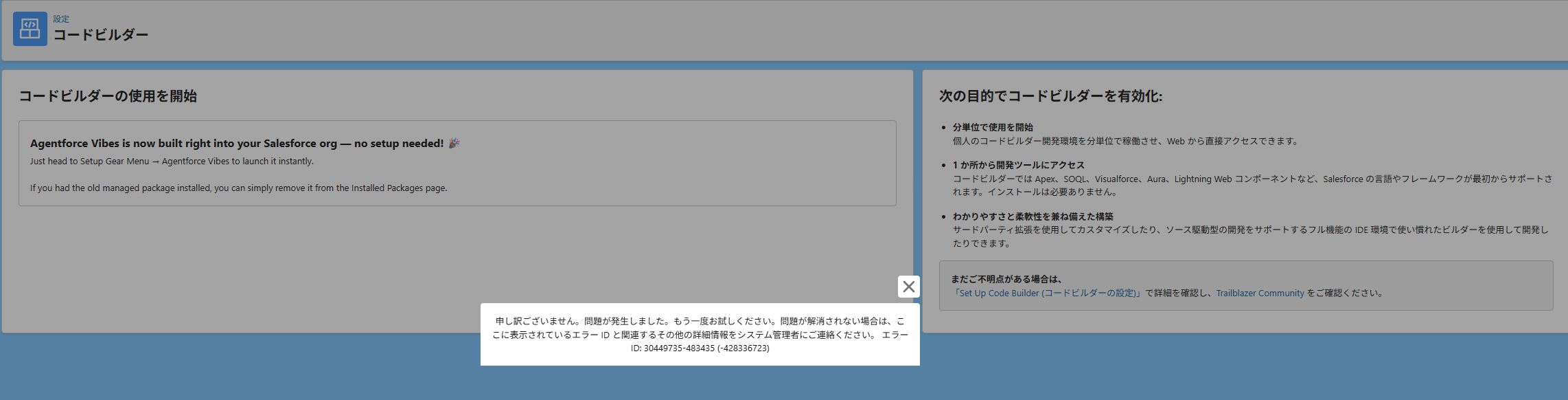Click the error ID number line

click(x=700, y=348)
